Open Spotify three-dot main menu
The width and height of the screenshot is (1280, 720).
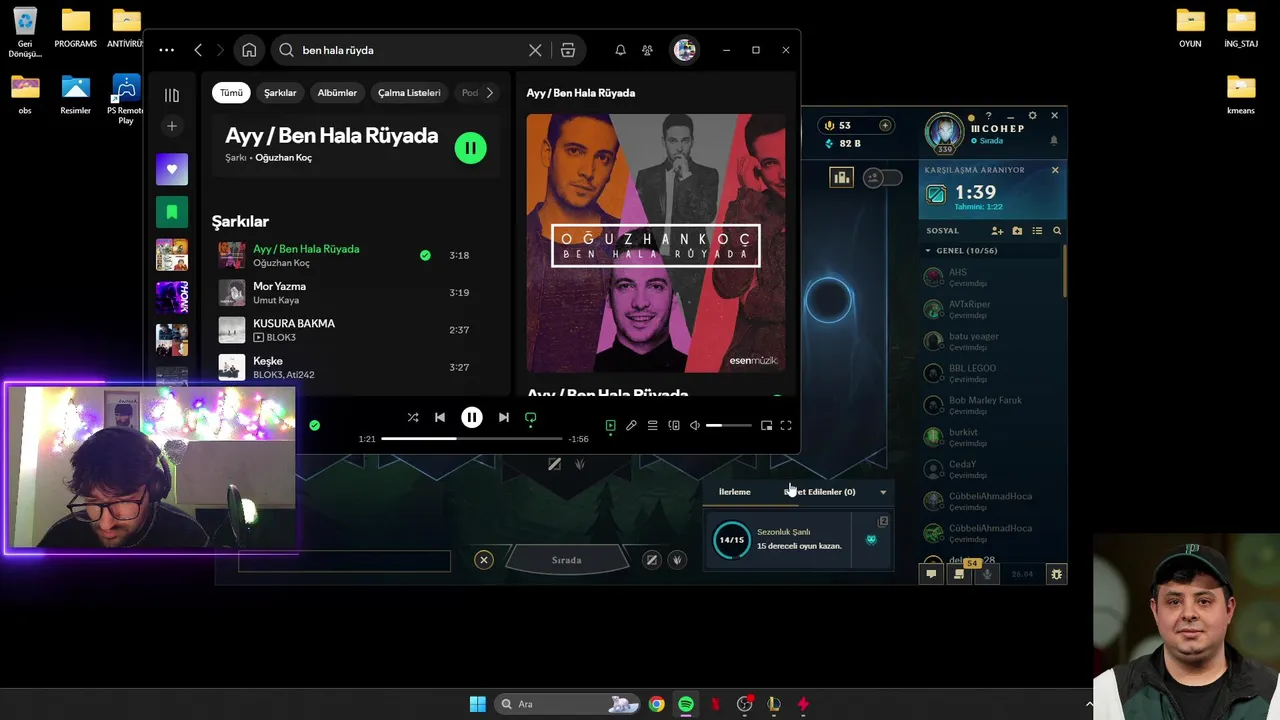point(166,50)
